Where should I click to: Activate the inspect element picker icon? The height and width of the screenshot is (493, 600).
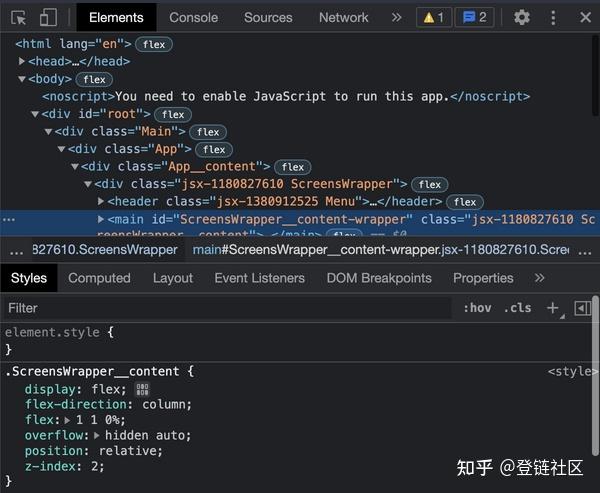pyautogui.click(x=18, y=18)
